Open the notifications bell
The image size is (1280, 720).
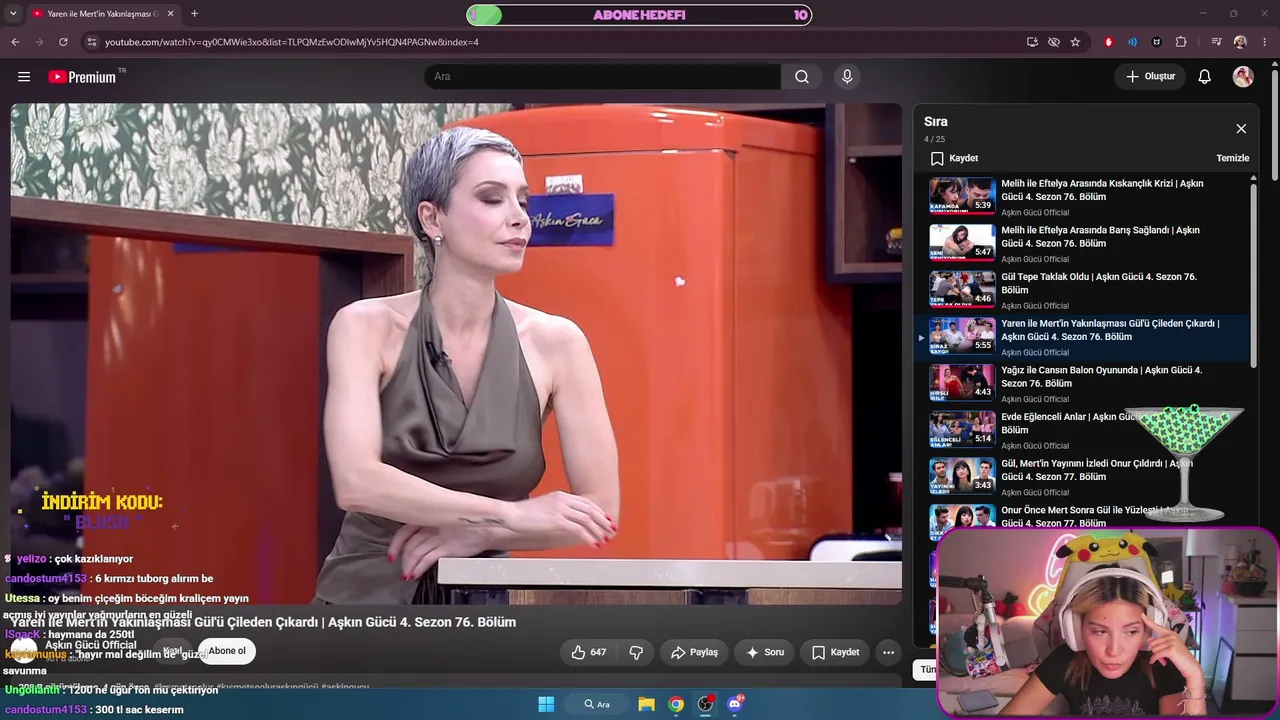click(x=1205, y=76)
